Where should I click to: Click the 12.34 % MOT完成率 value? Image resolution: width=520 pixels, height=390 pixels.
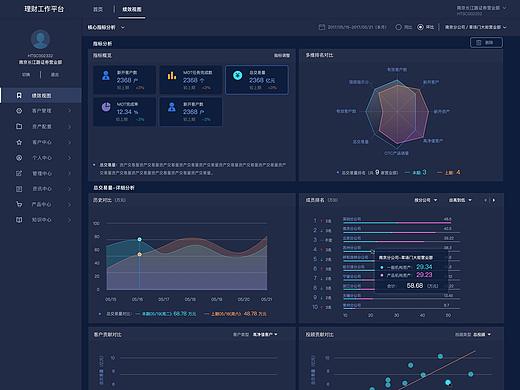(x=127, y=112)
